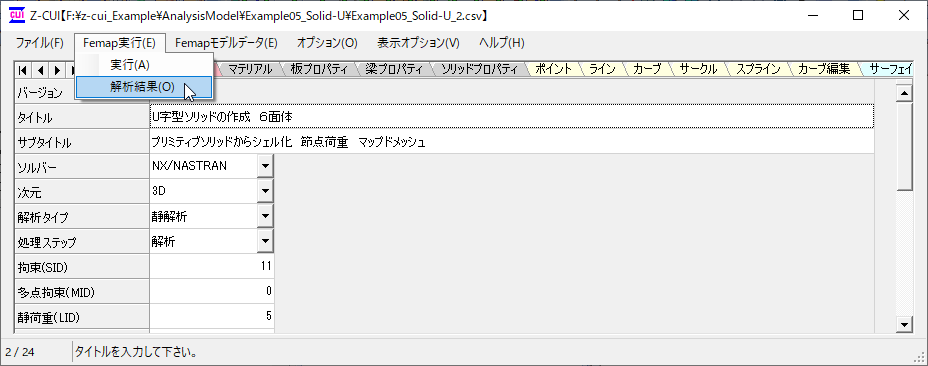Click the サブタイトル input field

click(512, 142)
